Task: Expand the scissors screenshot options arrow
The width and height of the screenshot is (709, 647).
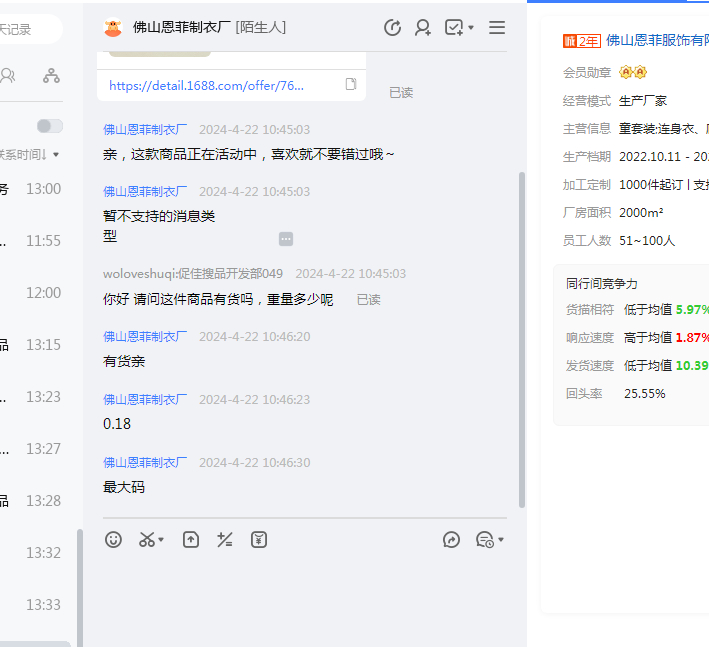Action: pos(161,541)
